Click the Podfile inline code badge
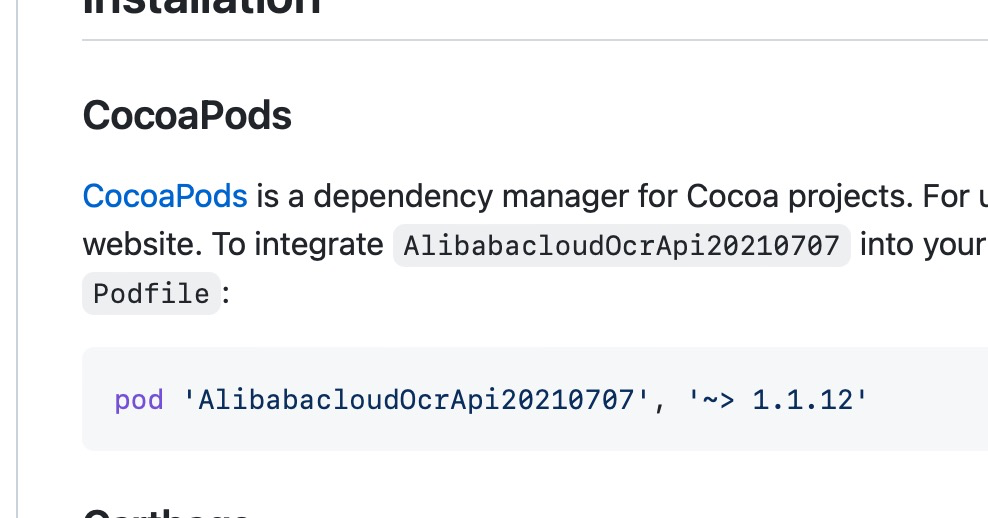 151,293
